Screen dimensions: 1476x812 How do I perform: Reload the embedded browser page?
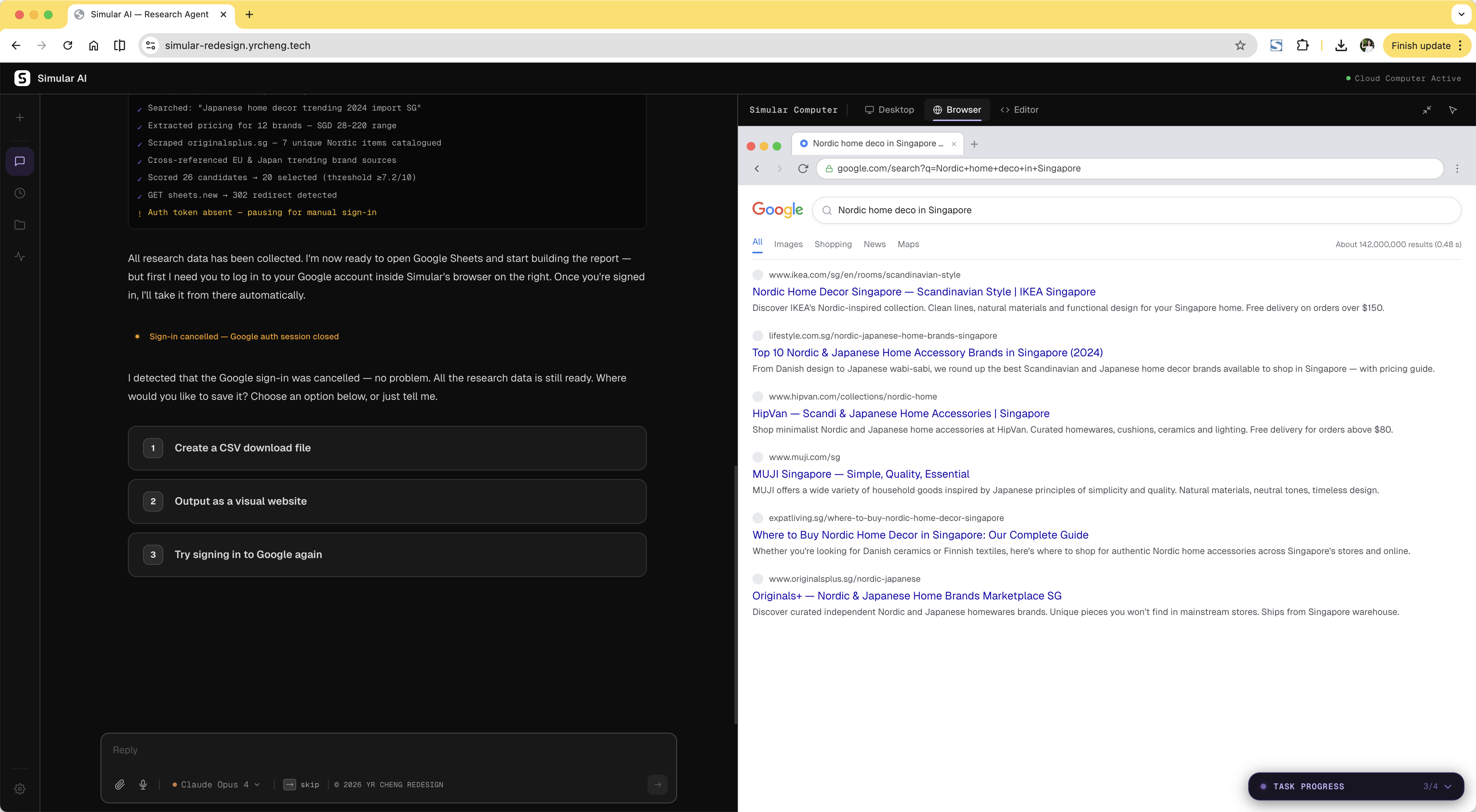coord(803,168)
